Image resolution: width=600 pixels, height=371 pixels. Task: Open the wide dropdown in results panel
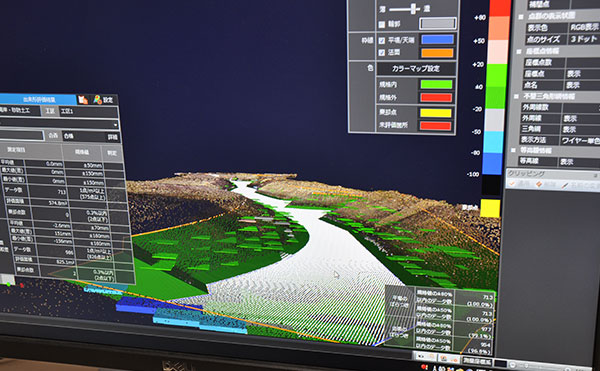[59, 125]
